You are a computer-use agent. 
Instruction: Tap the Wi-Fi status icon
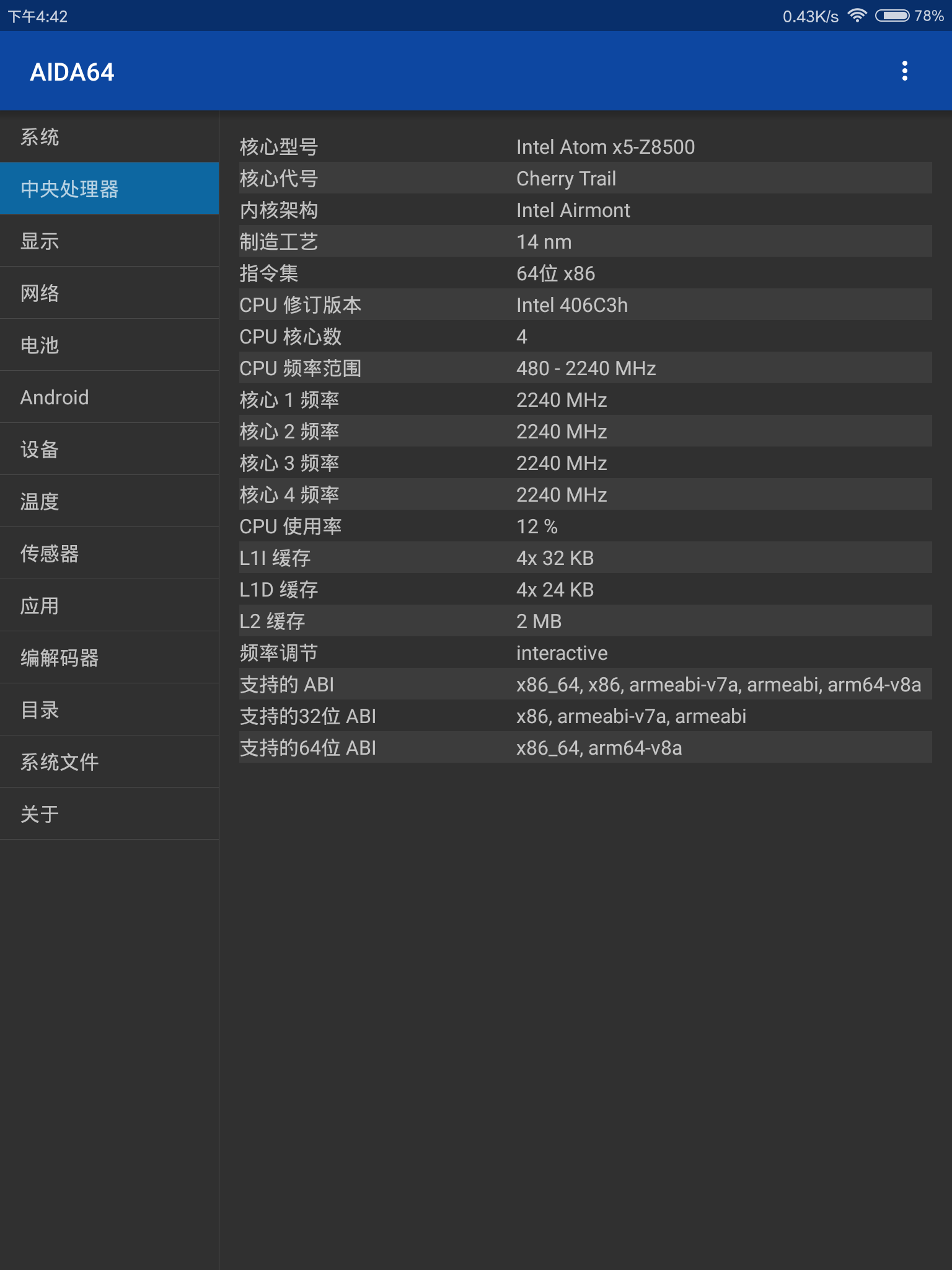click(857, 16)
